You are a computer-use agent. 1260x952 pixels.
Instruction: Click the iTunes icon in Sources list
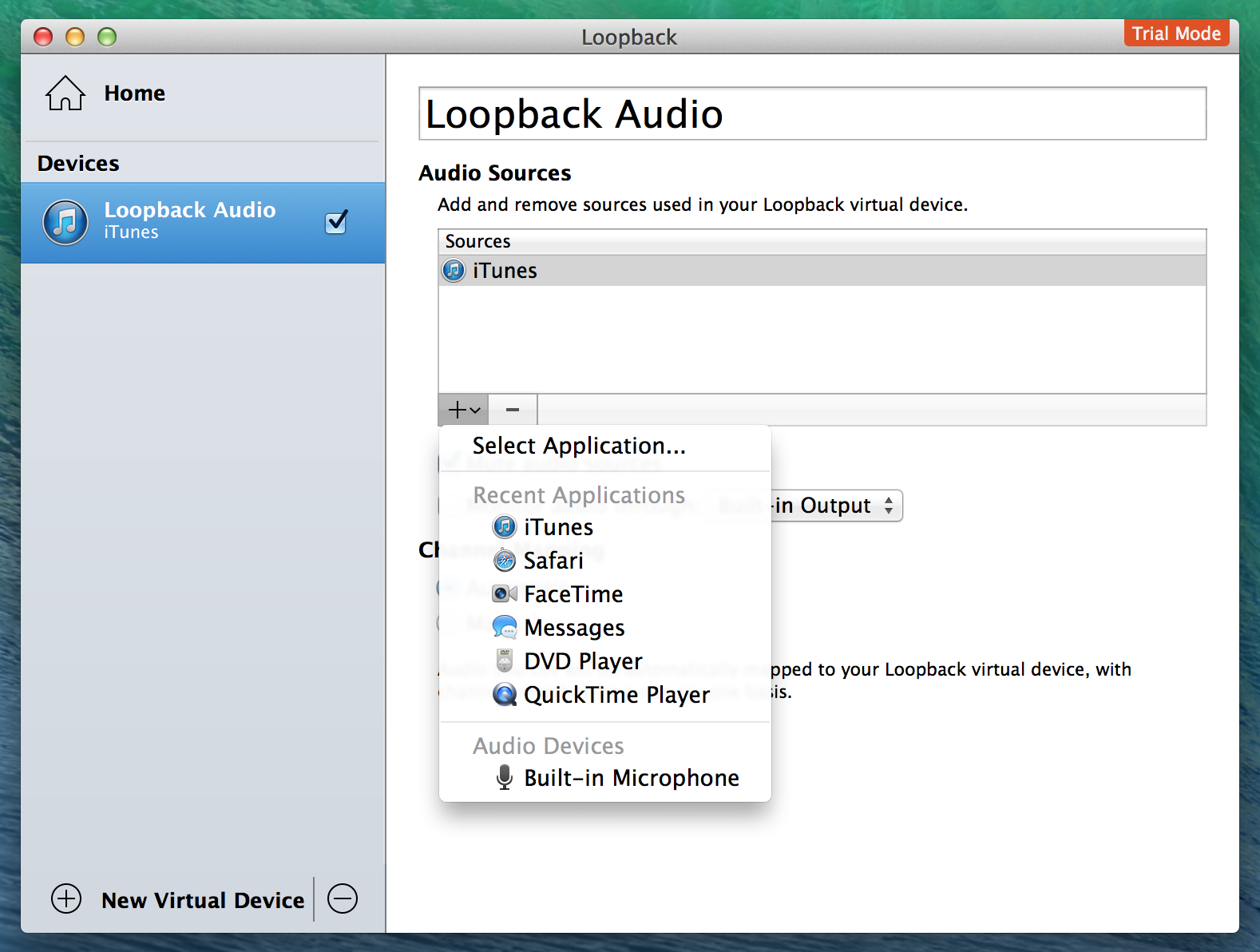(x=454, y=271)
